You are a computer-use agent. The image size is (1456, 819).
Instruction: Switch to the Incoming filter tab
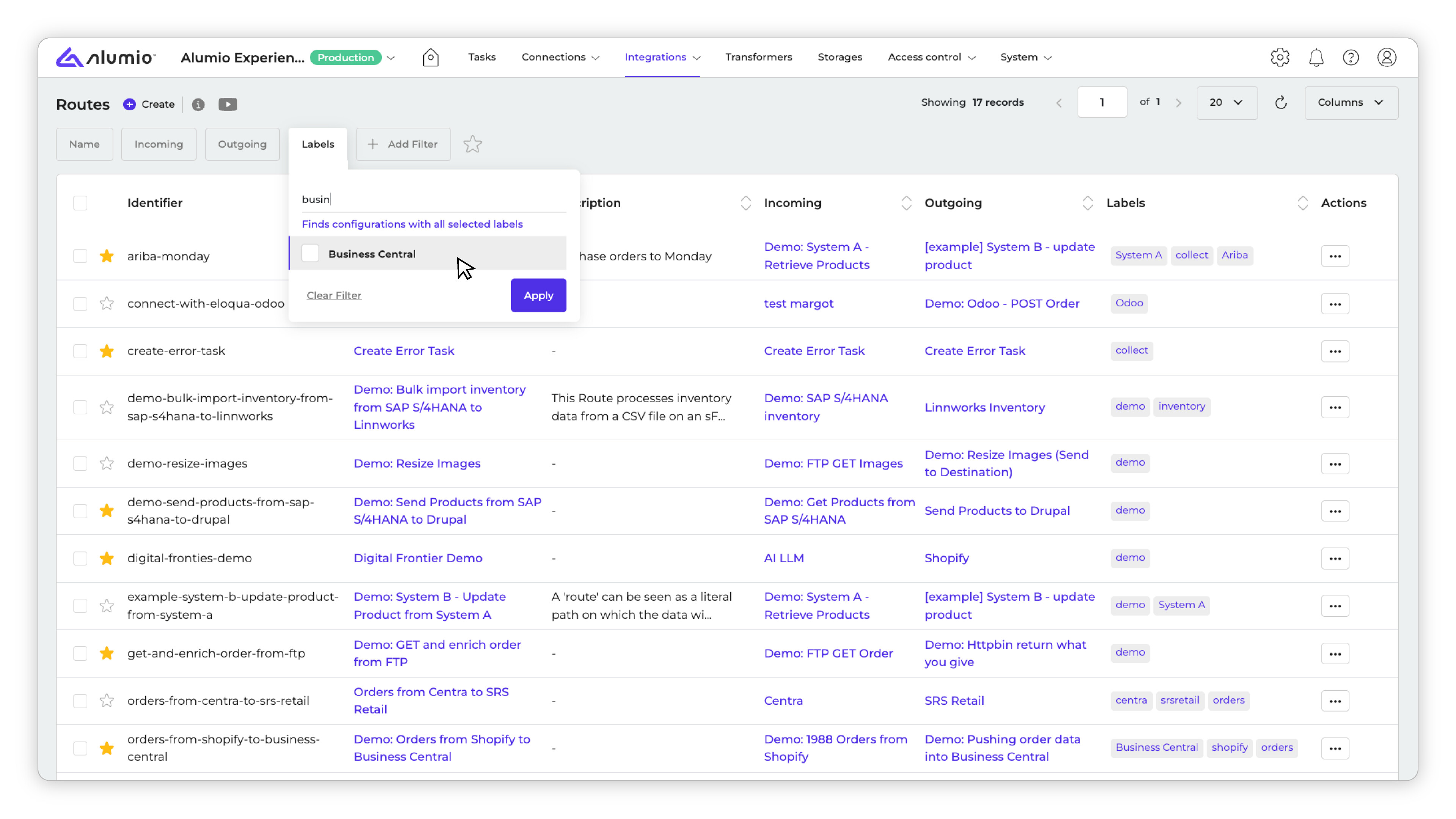coord(158,144)
